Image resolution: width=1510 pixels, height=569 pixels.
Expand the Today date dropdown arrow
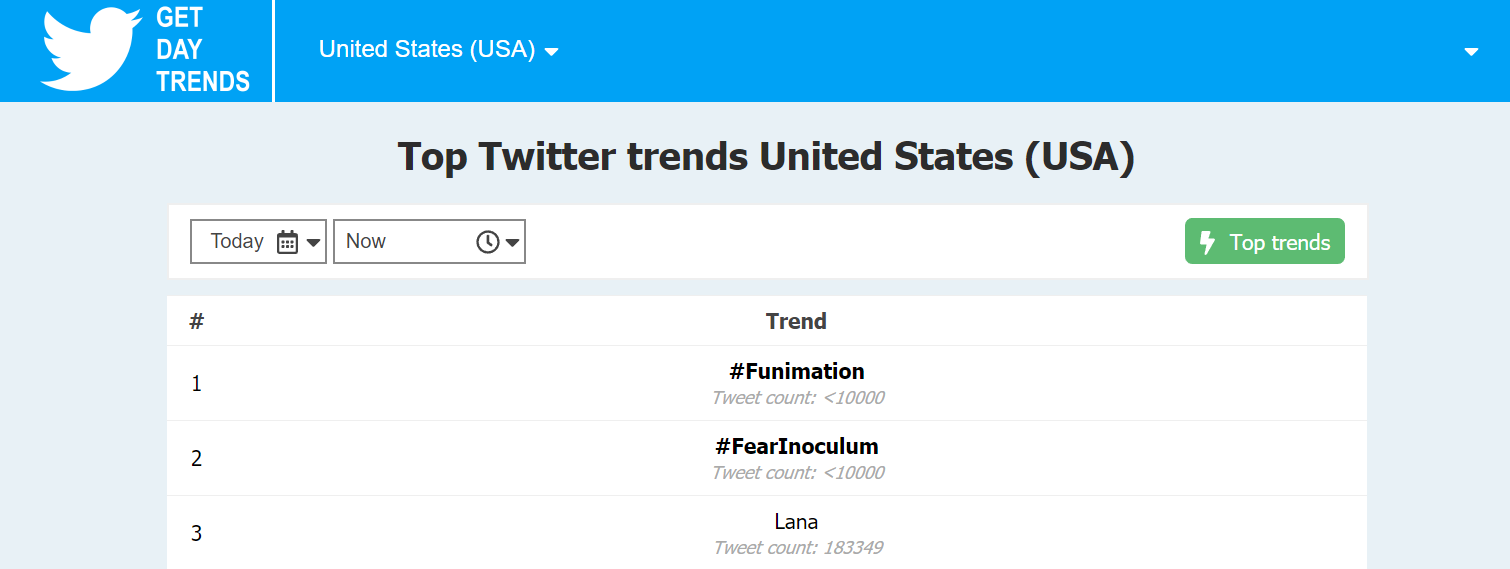(313, 242)
